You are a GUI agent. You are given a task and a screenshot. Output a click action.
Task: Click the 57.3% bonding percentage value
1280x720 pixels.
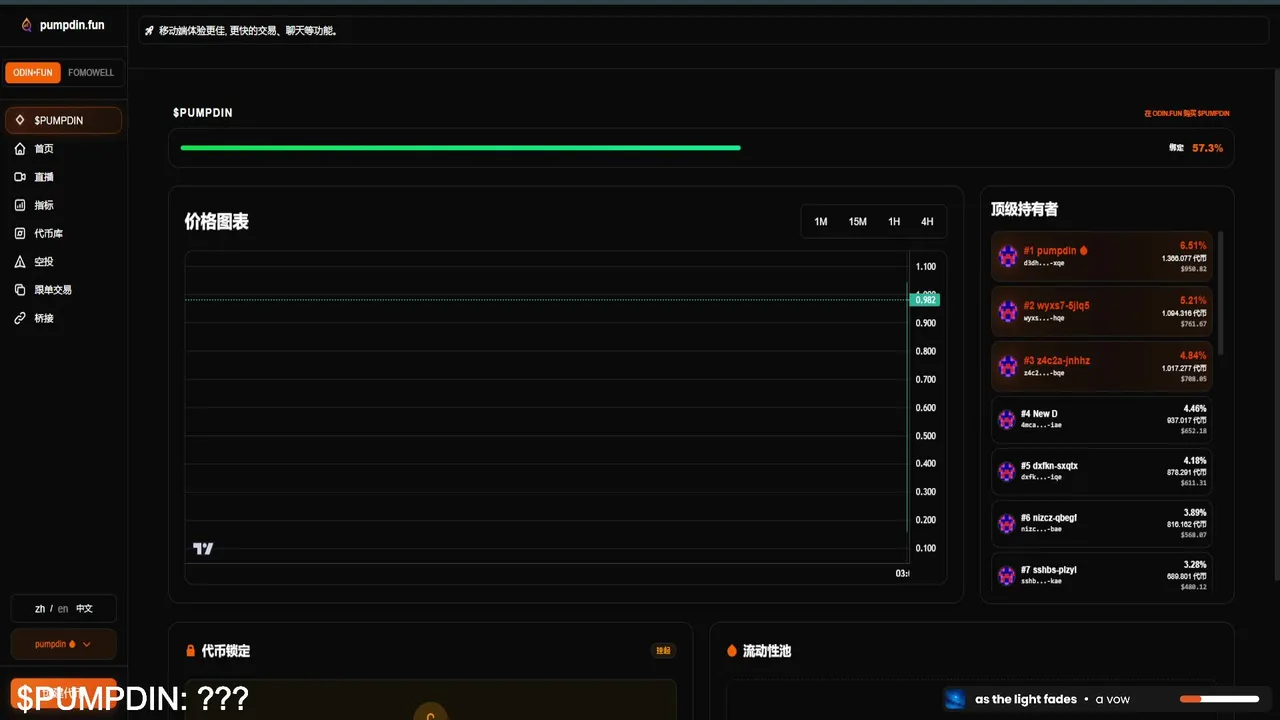[1207, 148]
